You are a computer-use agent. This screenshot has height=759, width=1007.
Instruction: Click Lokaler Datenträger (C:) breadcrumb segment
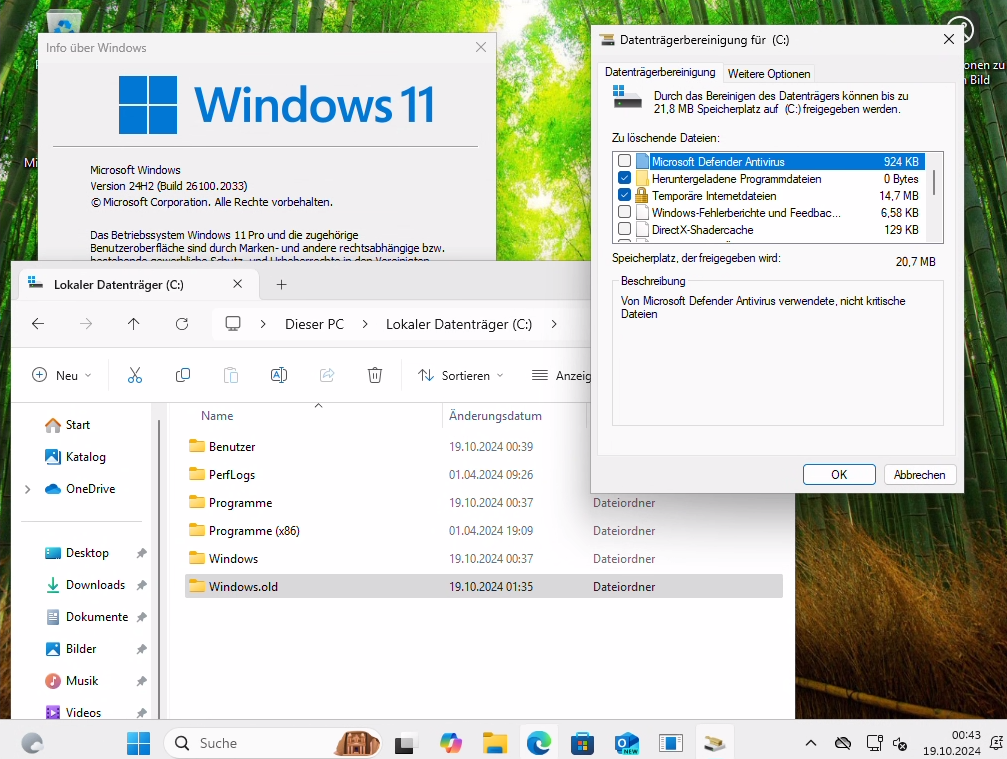pyautogui.click(x=459, y=324)
